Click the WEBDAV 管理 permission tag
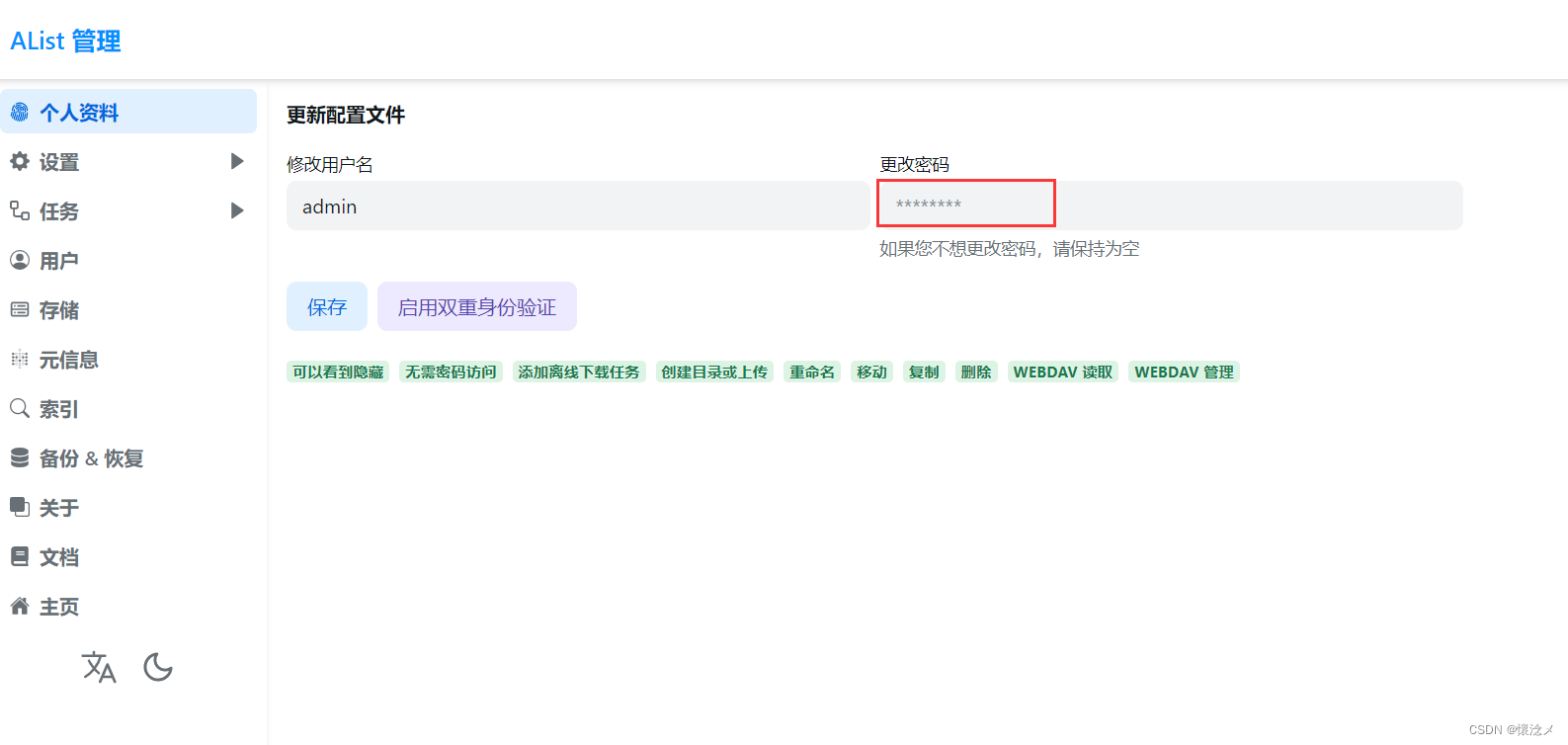The width and height of the screenshot is (1568, 745). [x=1184, y=372]
